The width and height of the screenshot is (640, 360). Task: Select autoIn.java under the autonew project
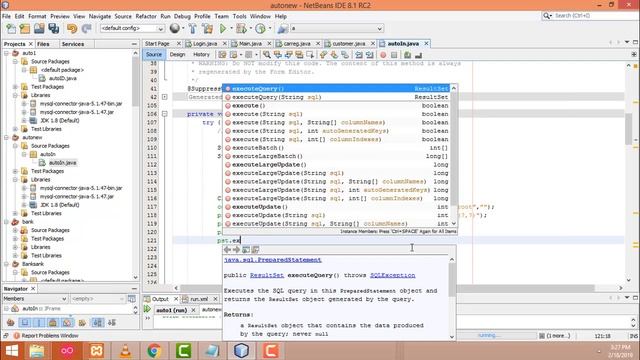click(x=62, y=163)
